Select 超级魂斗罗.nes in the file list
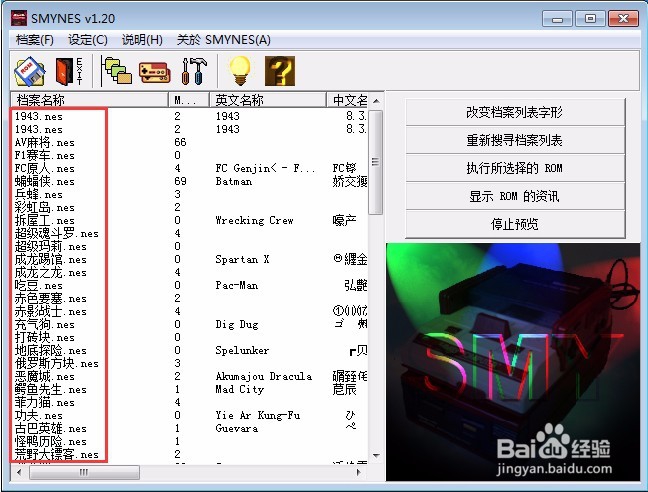648x492 pixels. click(x=57, y=233)
